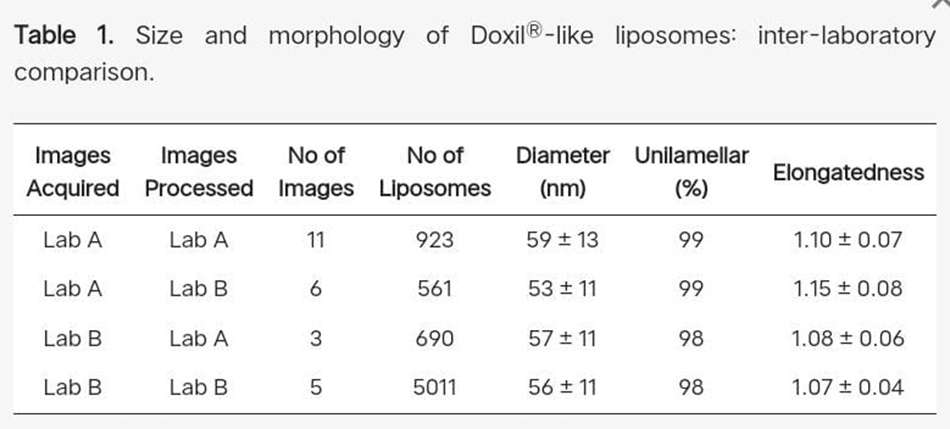Click the elongatedness value "1.15 ± 0.08"
Screen dimensions: 950x429
coord(847,289)
